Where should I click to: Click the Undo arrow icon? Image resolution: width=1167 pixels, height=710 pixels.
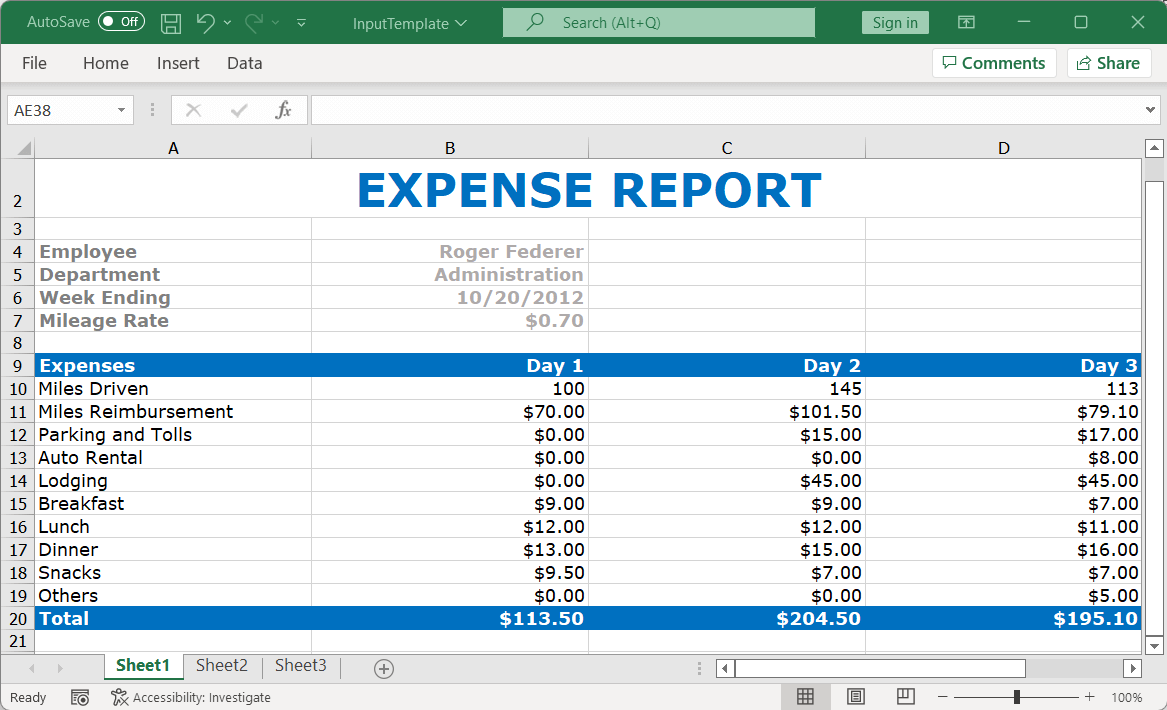[x=205, y=22]
